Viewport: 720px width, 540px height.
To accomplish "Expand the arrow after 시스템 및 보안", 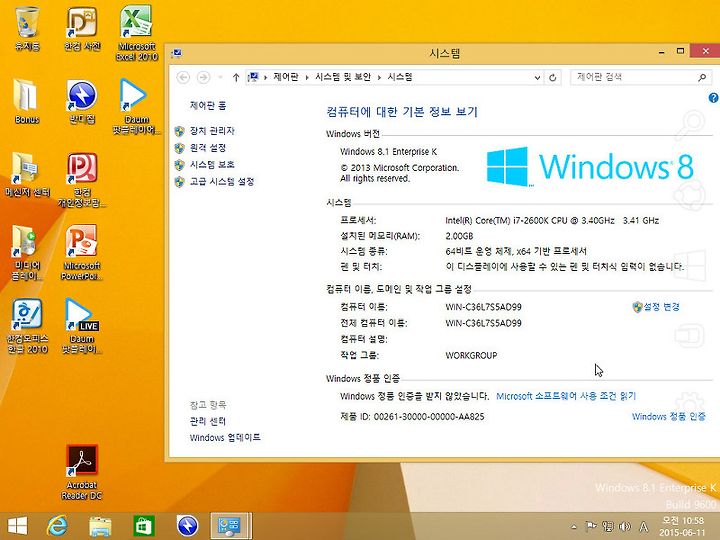I will click(379, 78).
